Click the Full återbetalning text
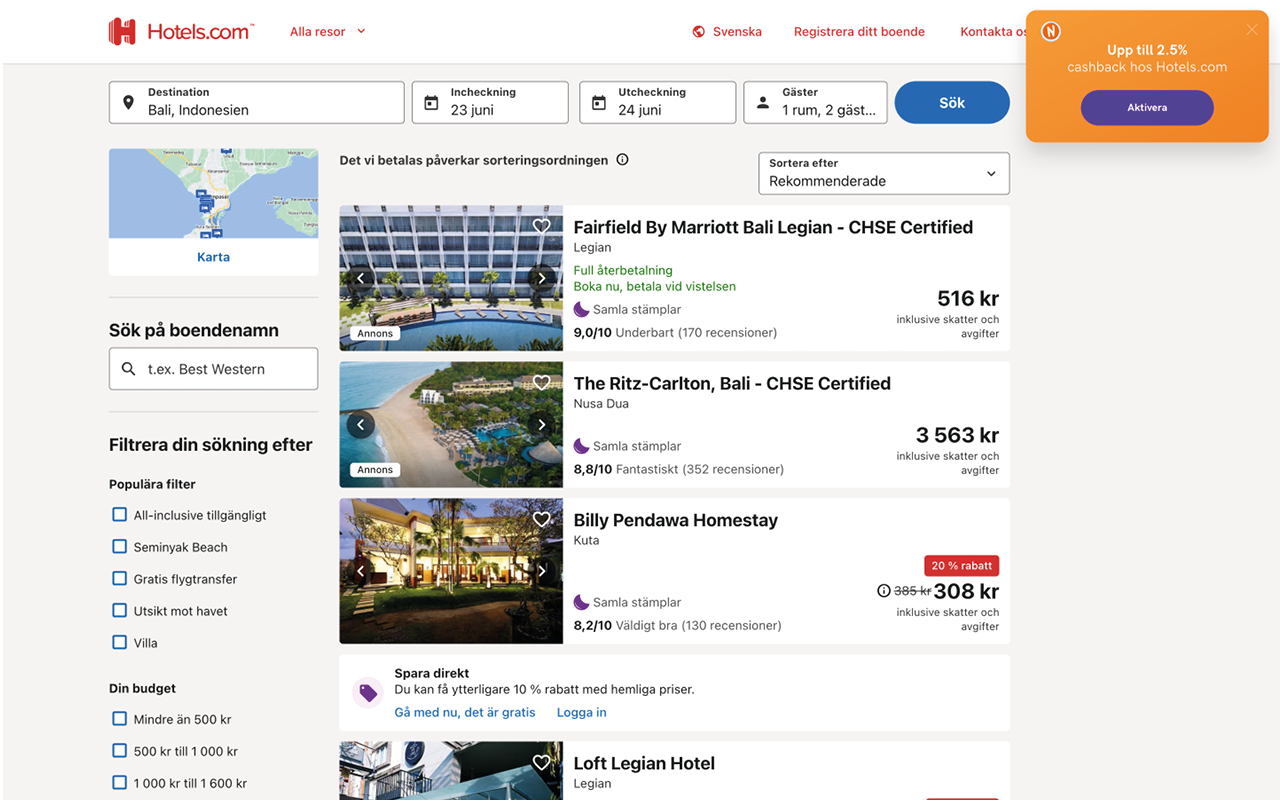Image resolution: width=1280 pixels, height=800 pixels. point(623,270)
